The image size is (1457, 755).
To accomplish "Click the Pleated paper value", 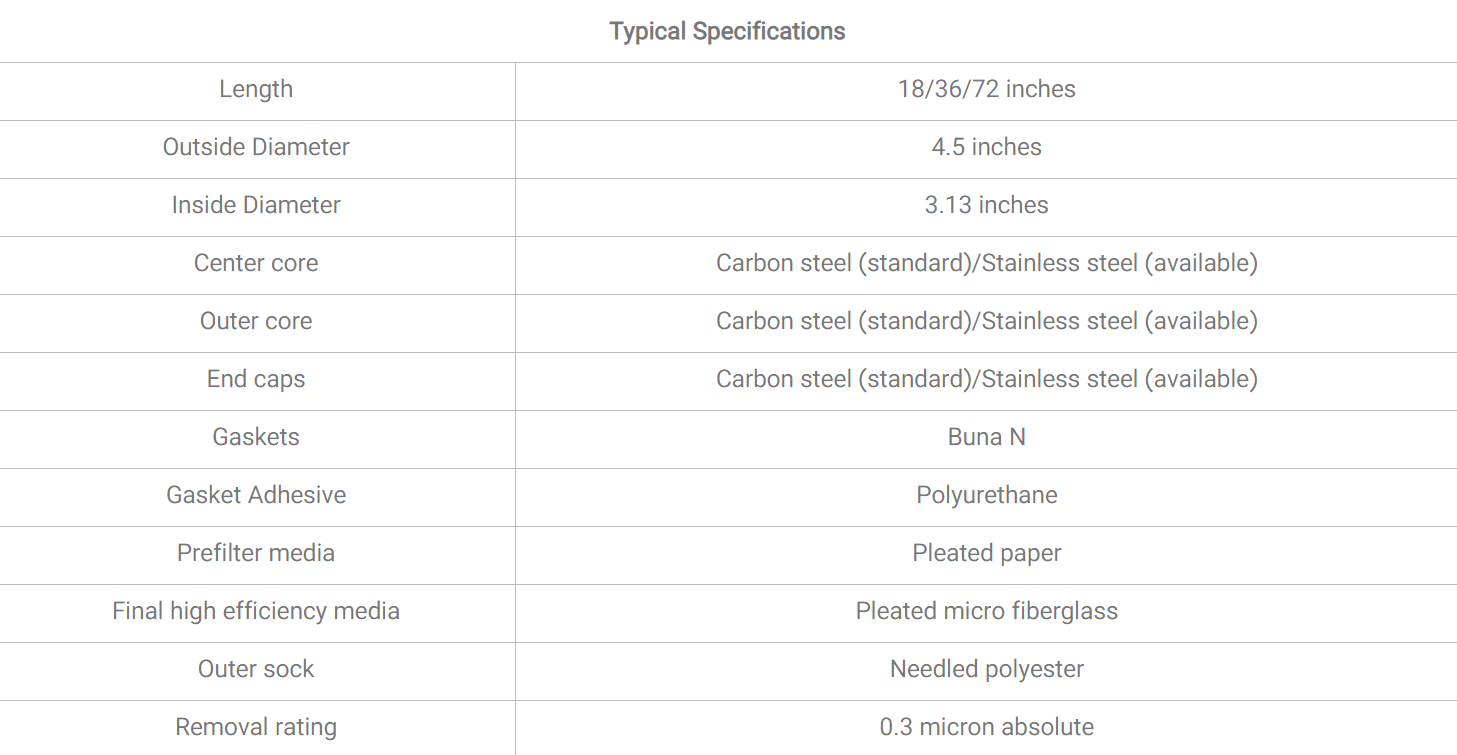I will [x=986, y=554].
